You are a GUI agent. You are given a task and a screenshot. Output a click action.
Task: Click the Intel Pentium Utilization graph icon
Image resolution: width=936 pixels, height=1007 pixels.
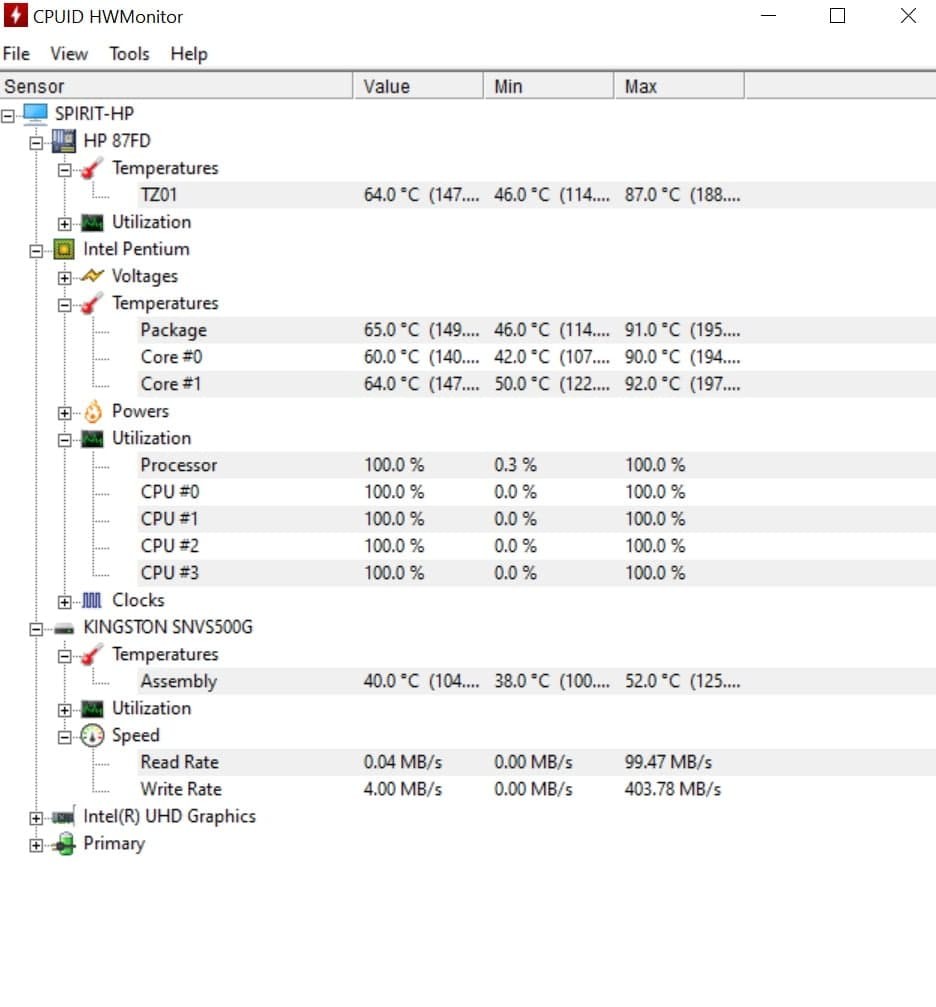(x=93, y=439)
